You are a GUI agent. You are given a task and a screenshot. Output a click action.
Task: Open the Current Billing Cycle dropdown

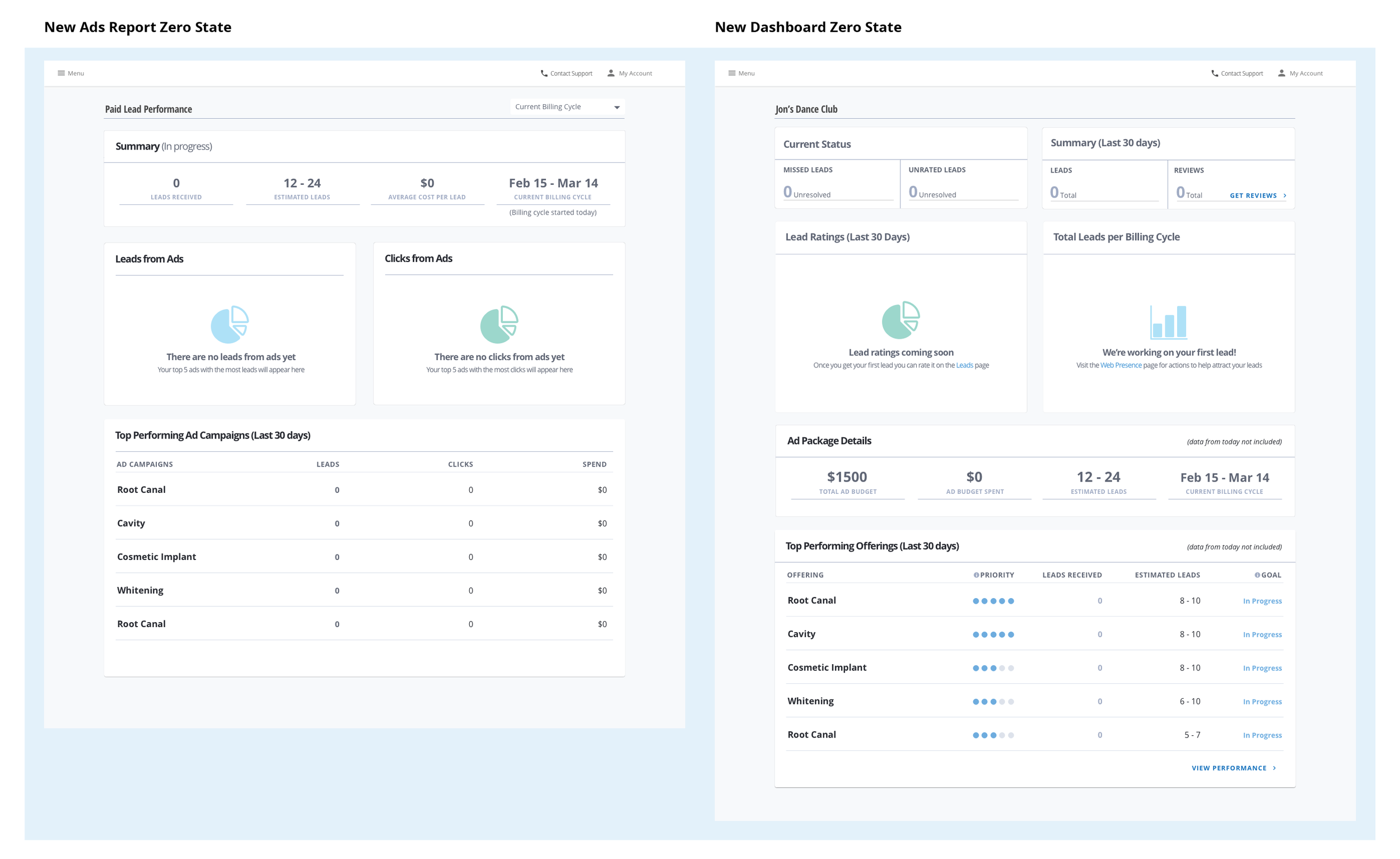(x=567, y=107)
